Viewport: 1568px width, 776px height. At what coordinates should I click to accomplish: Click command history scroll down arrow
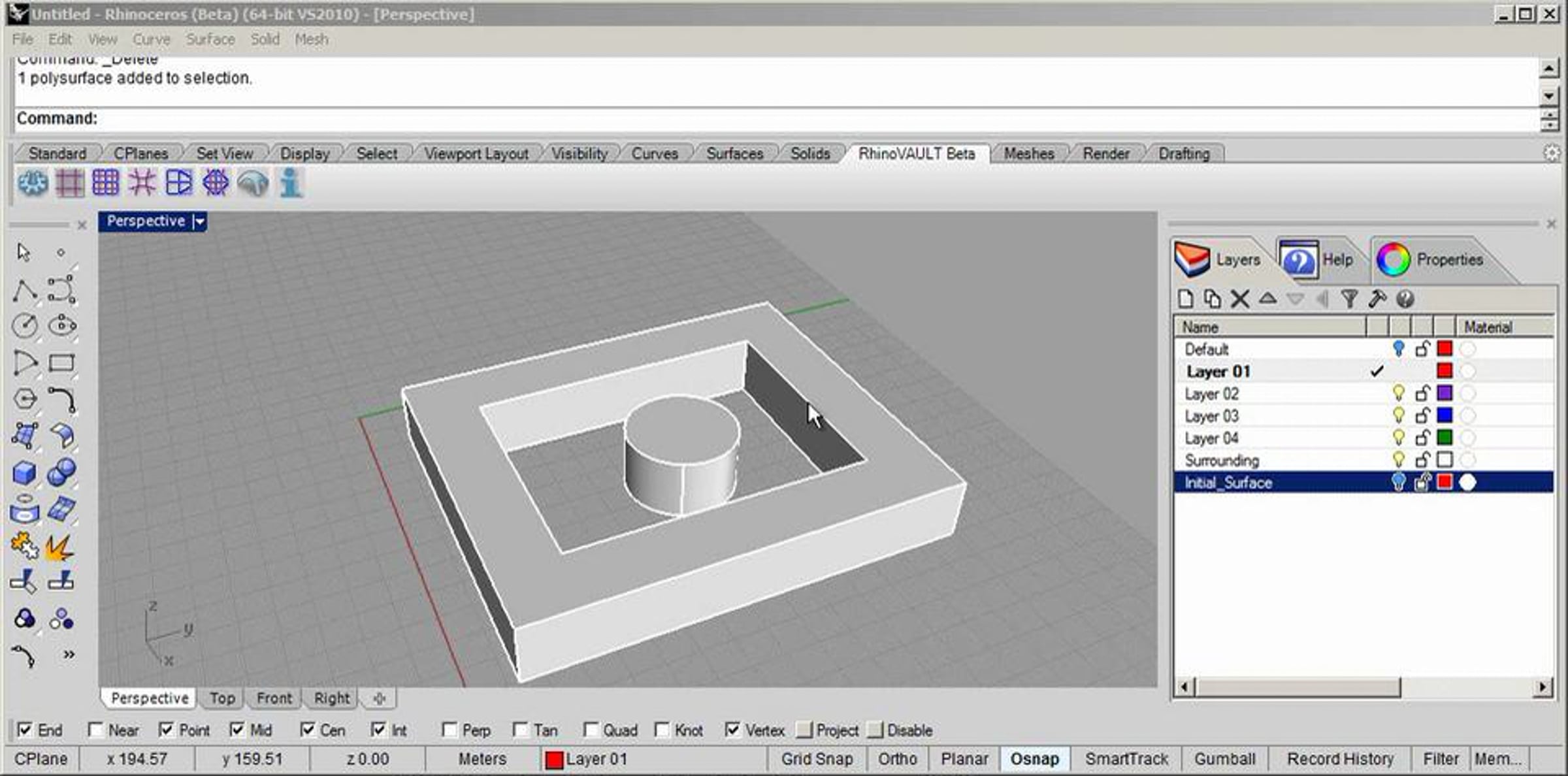coord(1549,96)
